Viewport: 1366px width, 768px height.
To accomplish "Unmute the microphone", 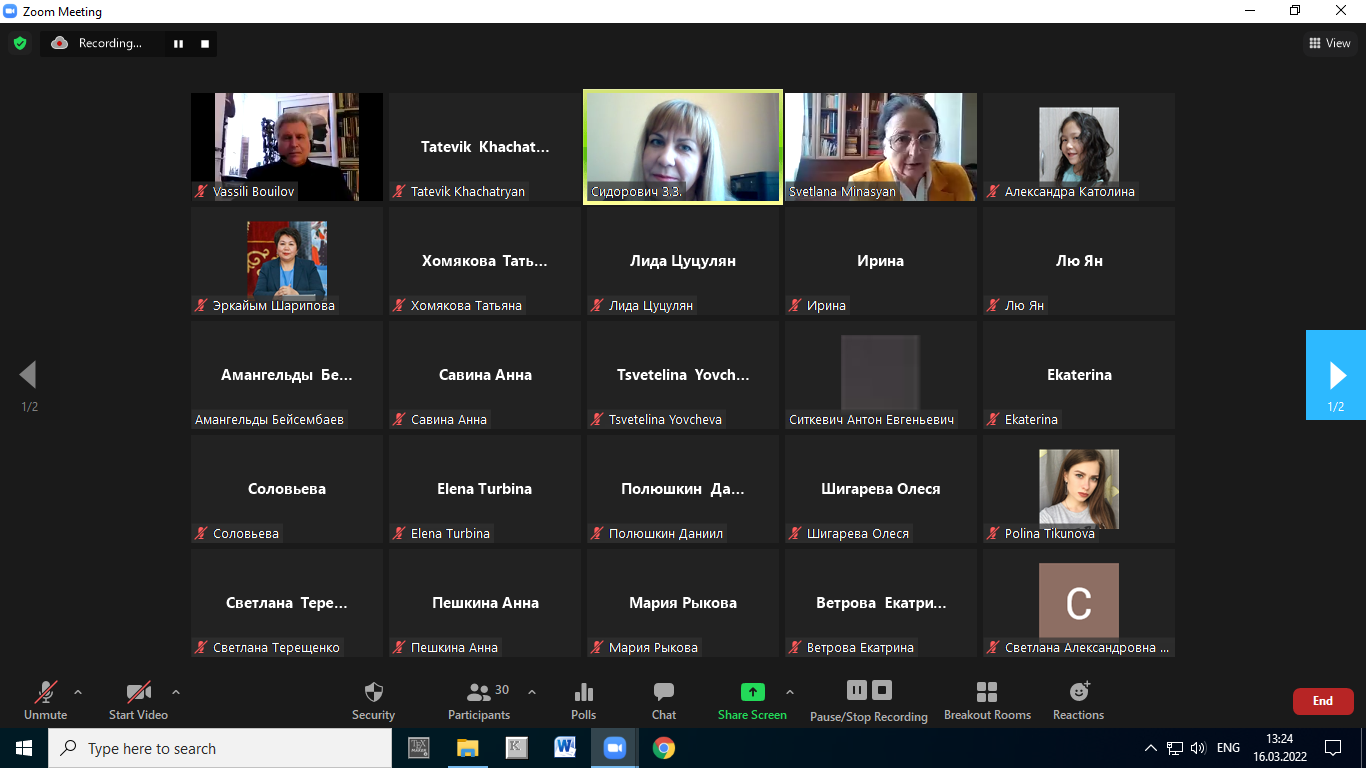I will (45, 700).
